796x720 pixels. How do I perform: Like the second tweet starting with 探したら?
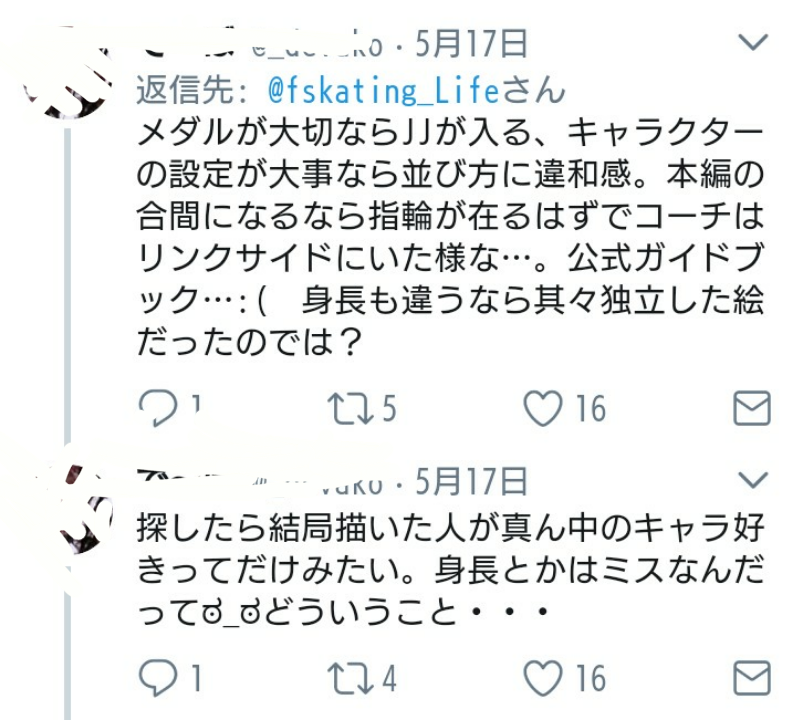[544, 679]
